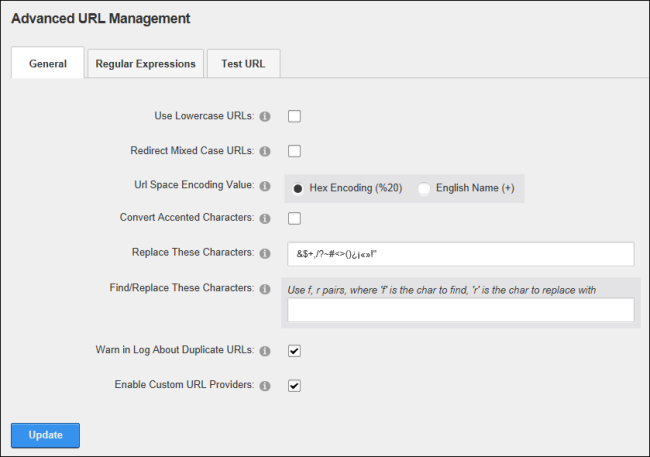Click info icon beside Redirect Mixed Case URLs
The image size is (650, 457).
pyautogui.click(x=265, y=151)
